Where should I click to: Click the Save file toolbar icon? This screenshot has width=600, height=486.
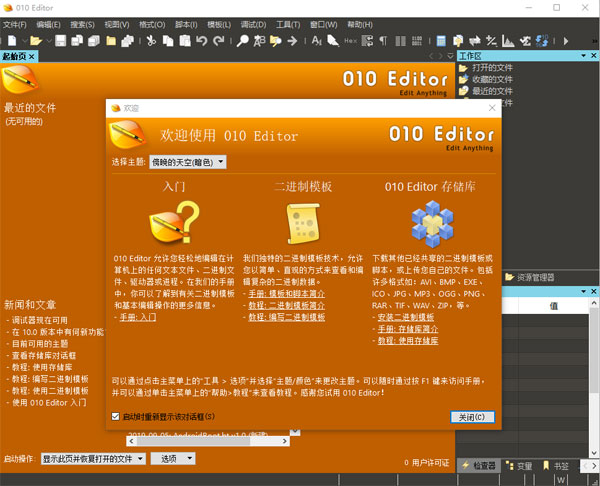coord(61,40)
